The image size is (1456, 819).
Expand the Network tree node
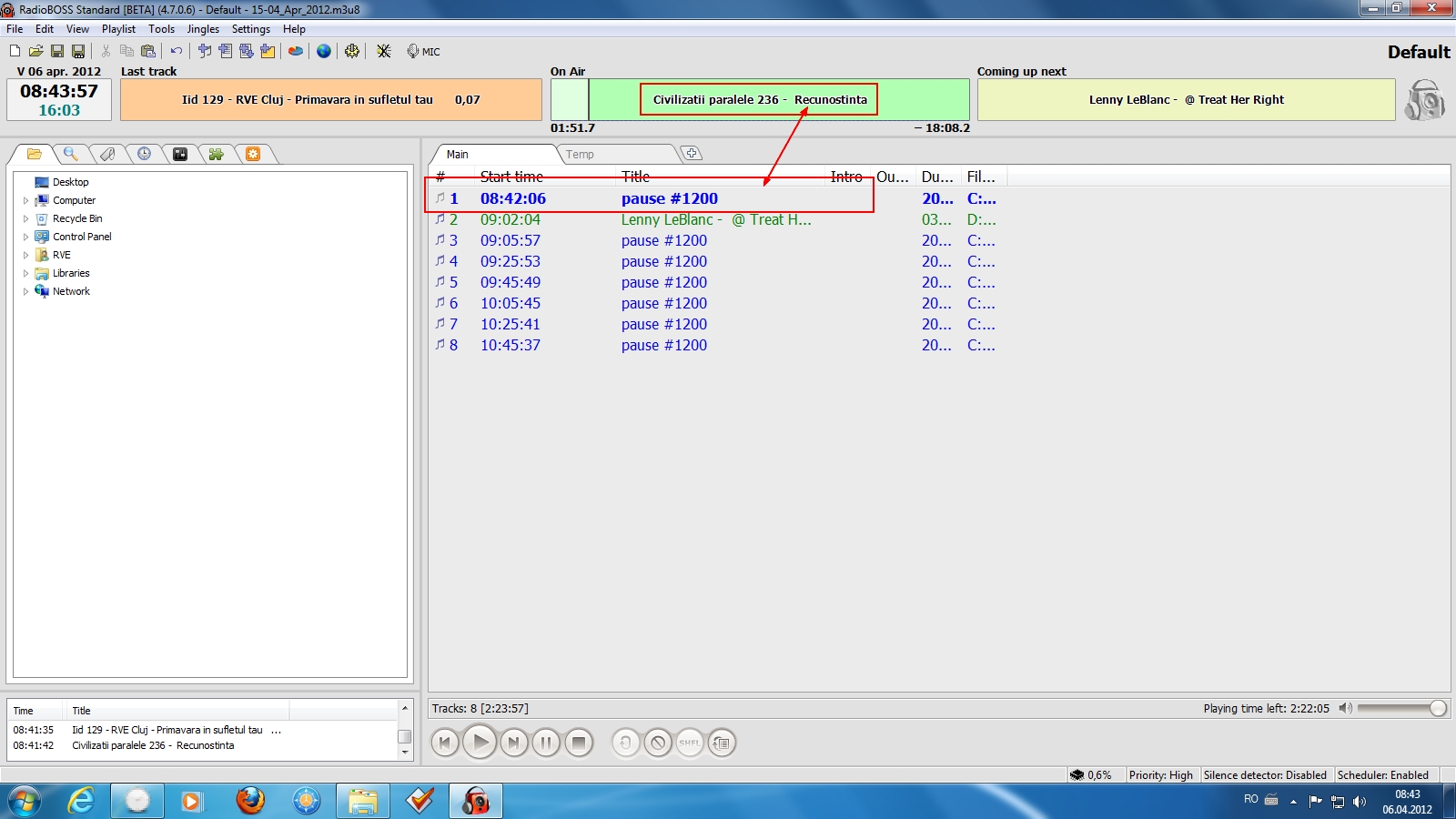point(25,291)
